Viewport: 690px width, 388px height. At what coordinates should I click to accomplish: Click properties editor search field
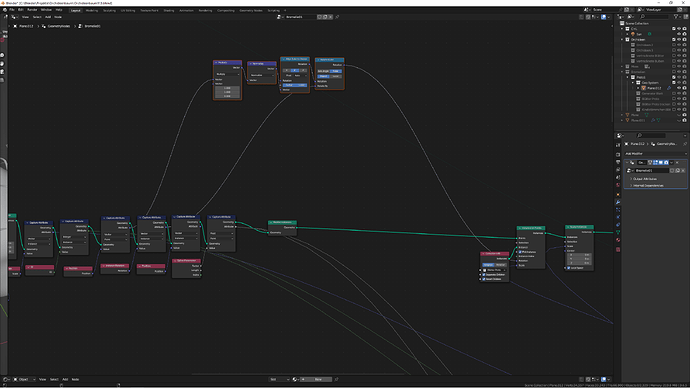pyautogui.click(x=651, y=135)
